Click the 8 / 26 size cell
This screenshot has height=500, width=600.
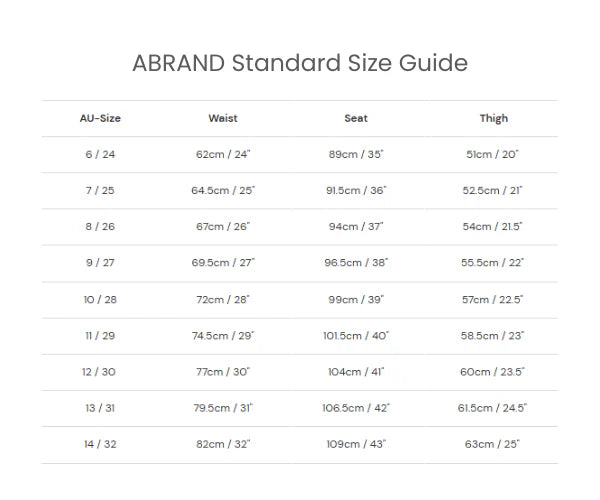pos(100,226)
